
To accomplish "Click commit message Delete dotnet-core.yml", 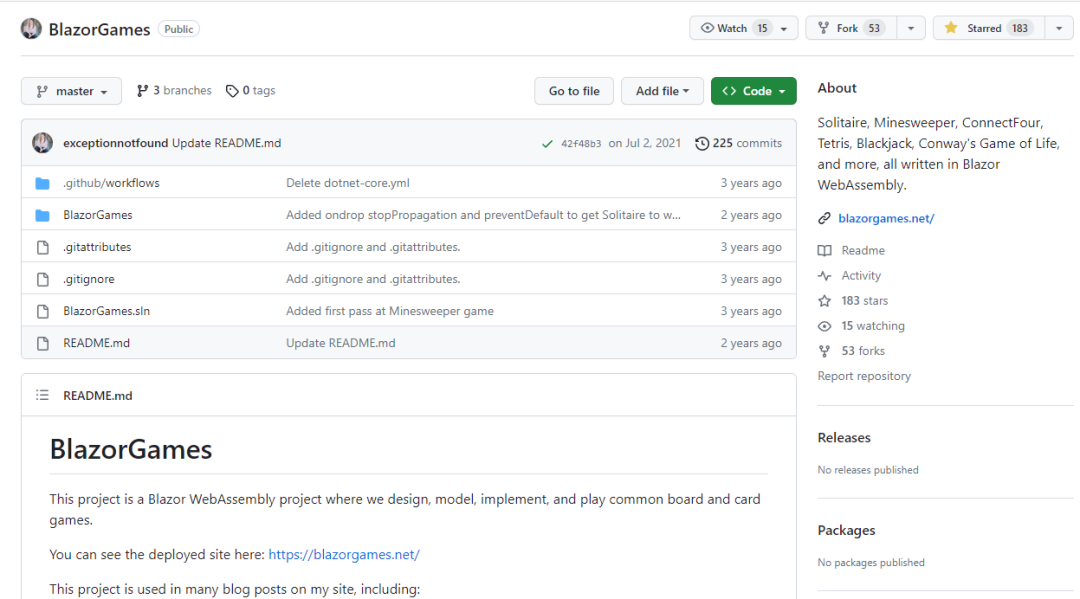I will point(348,183).
